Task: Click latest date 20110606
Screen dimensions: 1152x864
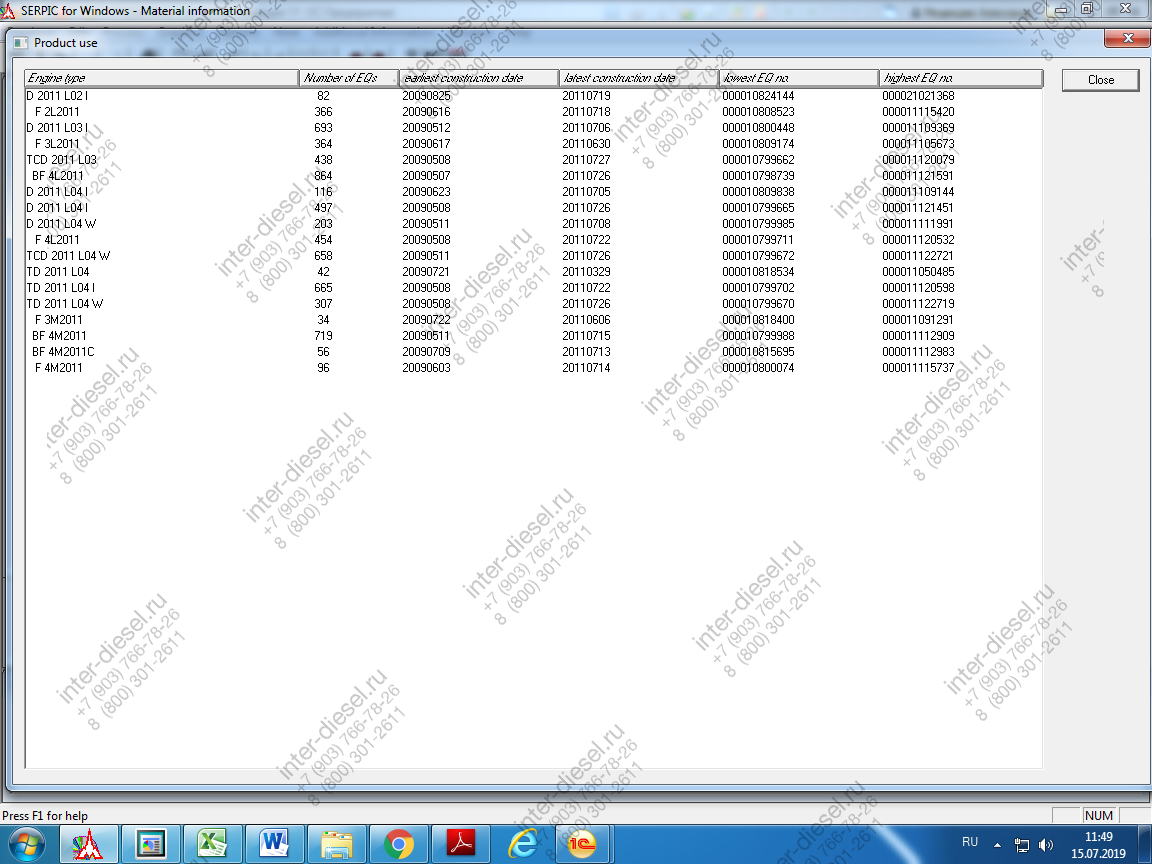Action: [x=586, y=320]
